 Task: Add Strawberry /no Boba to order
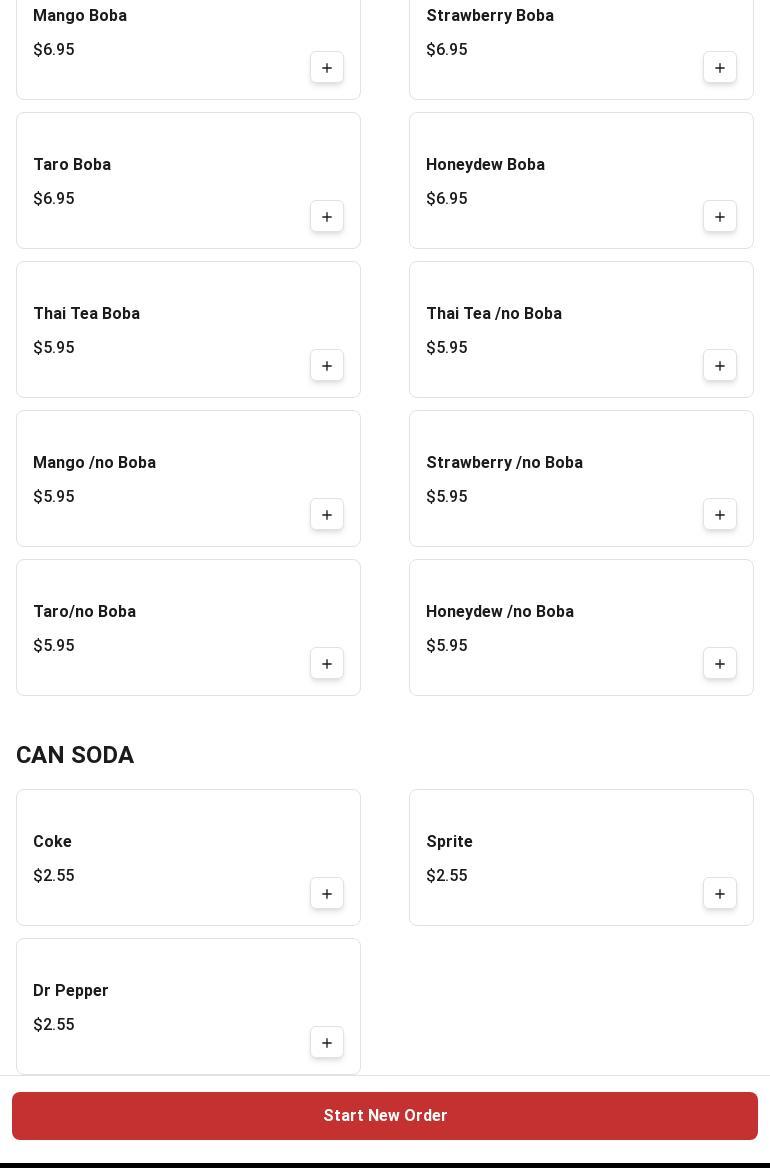(720, 515)
